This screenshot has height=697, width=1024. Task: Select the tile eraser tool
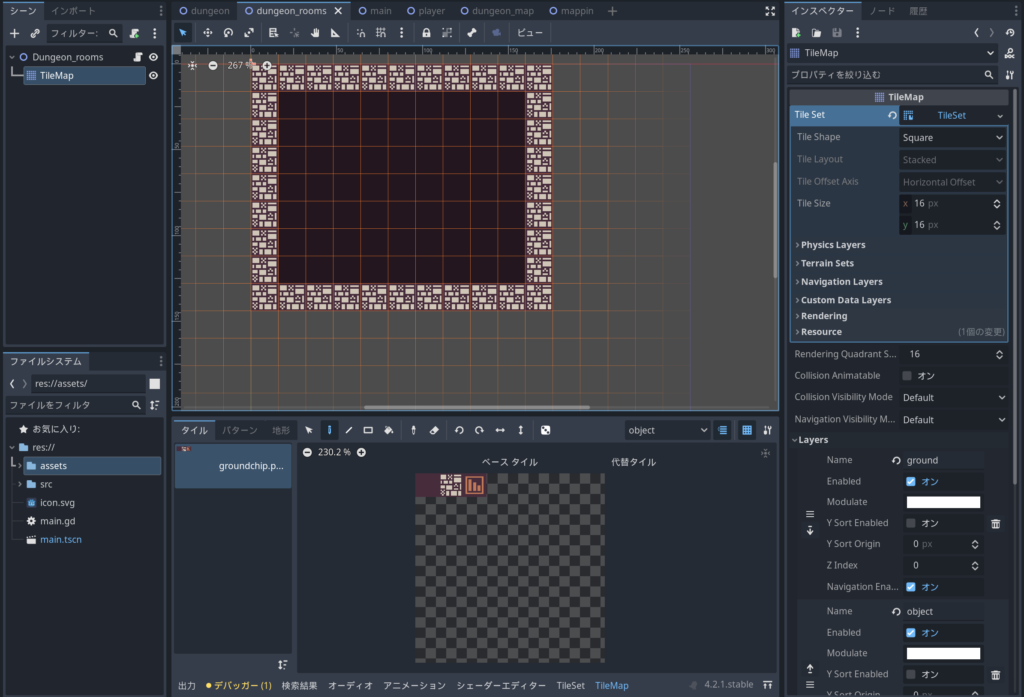[x=434, y=430]
